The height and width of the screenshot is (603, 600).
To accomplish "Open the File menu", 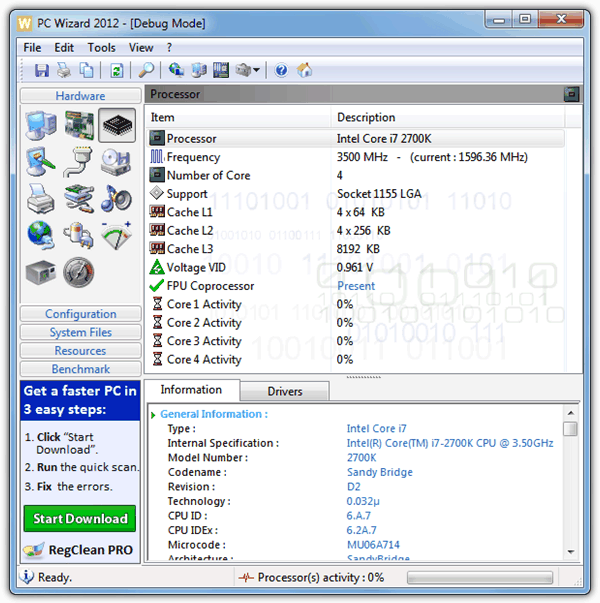I will [x=32, y=48].
